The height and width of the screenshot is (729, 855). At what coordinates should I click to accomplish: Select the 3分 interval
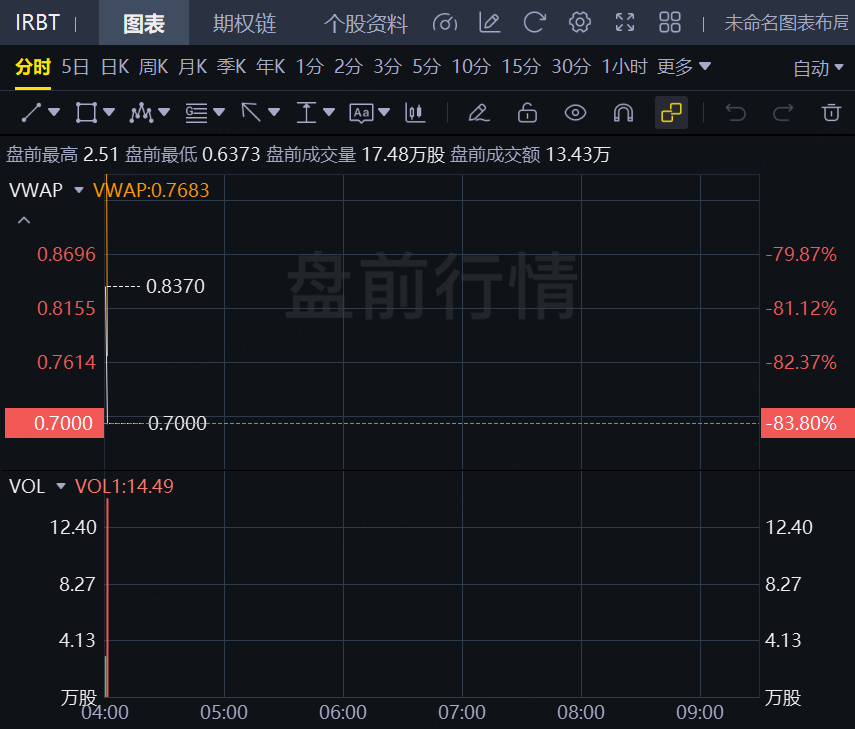coord(387,67)
